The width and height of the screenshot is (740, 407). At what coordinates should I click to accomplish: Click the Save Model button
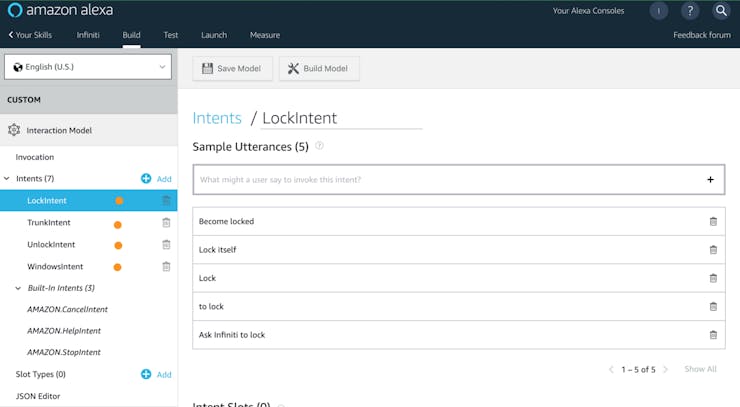(x=232, y=68)
